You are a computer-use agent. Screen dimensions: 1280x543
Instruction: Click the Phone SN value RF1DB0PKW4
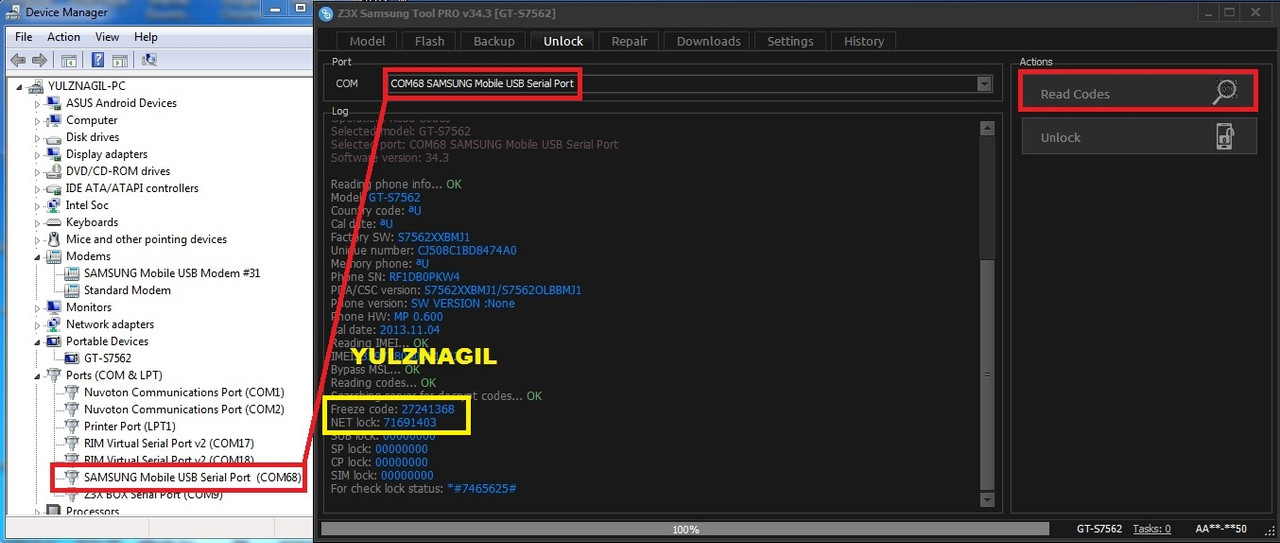tap(424, 277)
